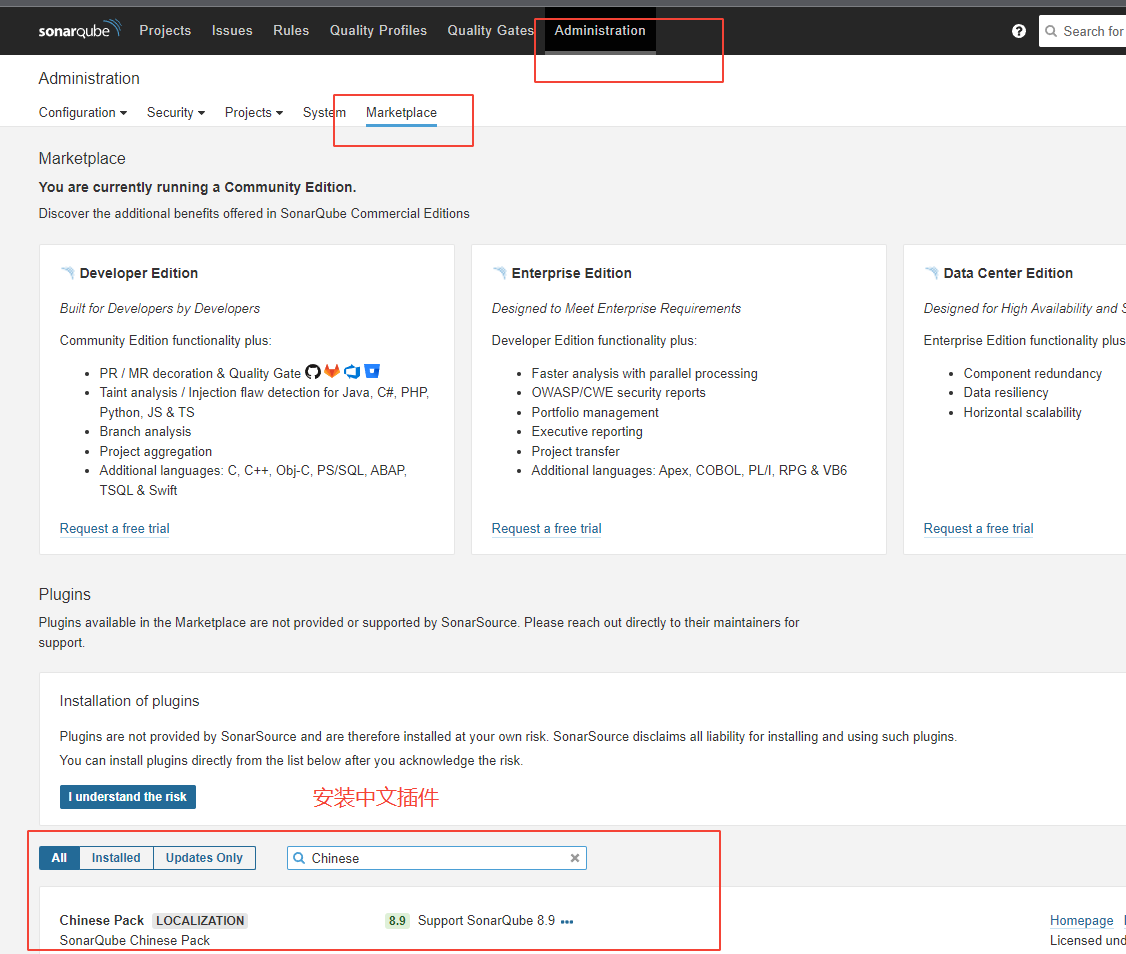Click the GitLab icon in Developer Edition
The width and height of the screenshot is (1126, 954).
coord(332,371)
